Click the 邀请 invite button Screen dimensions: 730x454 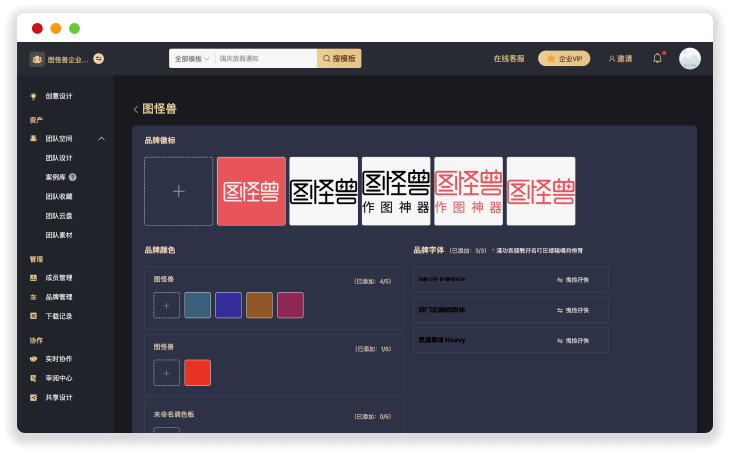tap(620, 59)
